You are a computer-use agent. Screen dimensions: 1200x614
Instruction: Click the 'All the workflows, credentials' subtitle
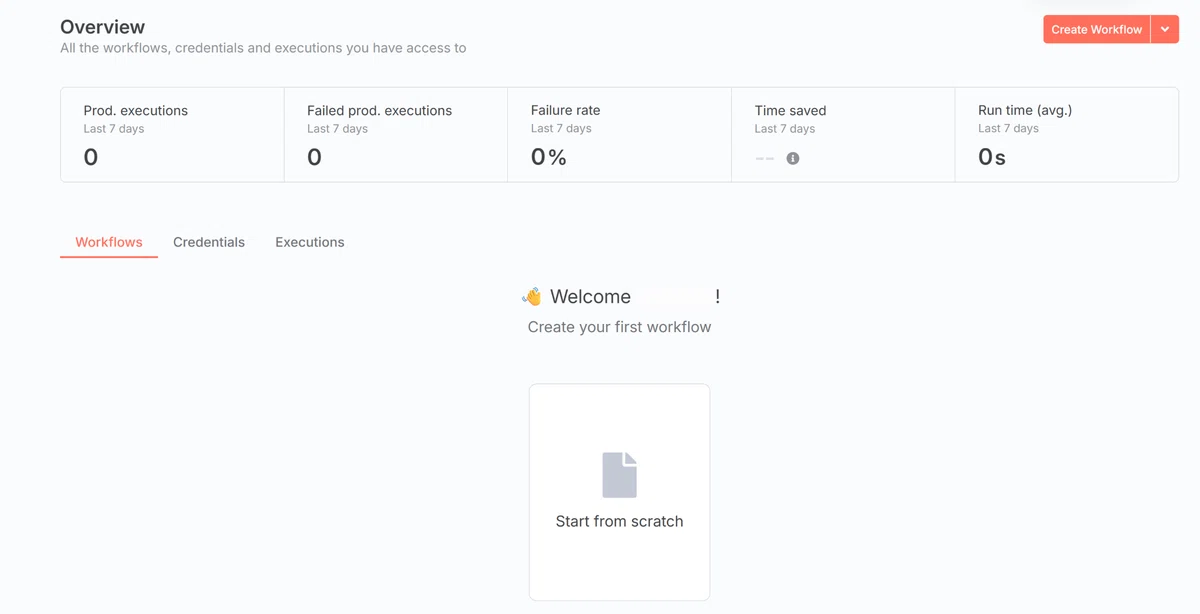click(x=263, y=48)
